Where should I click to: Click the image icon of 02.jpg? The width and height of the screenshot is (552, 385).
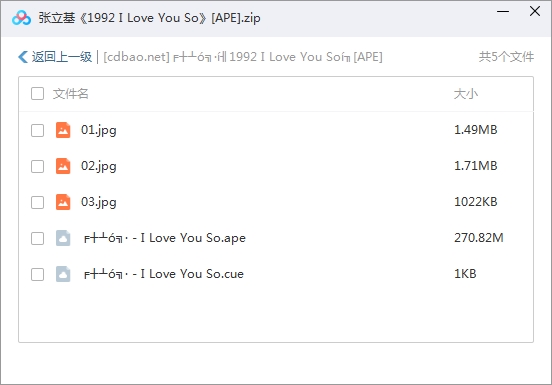[x=63, y=166]
